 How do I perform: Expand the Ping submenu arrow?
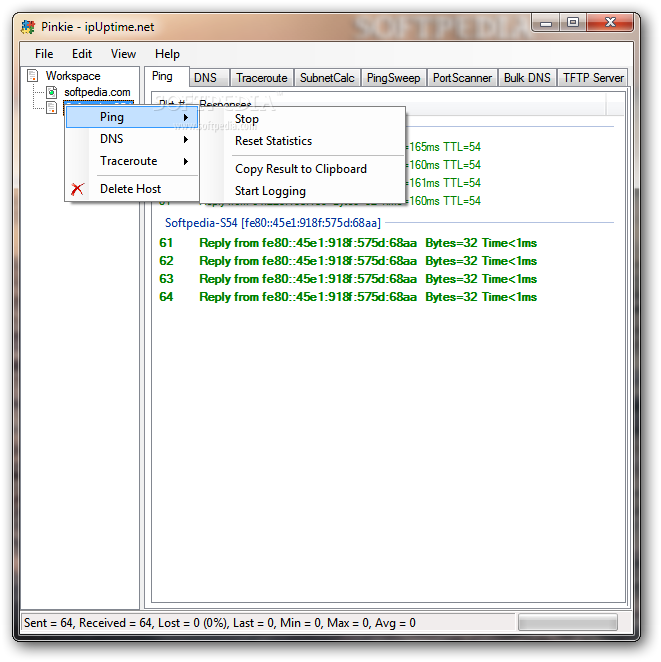[x=186, y=117]
